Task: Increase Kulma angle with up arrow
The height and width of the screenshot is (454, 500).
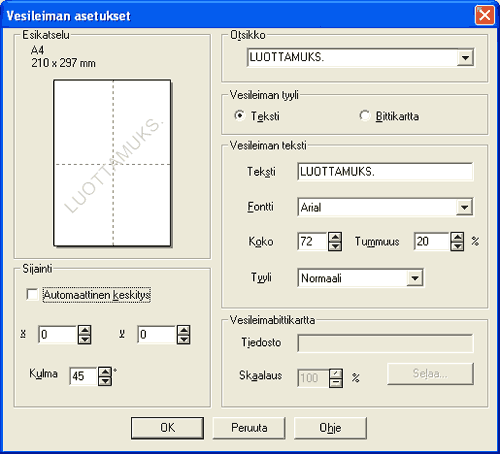Action: pos(105,372)
